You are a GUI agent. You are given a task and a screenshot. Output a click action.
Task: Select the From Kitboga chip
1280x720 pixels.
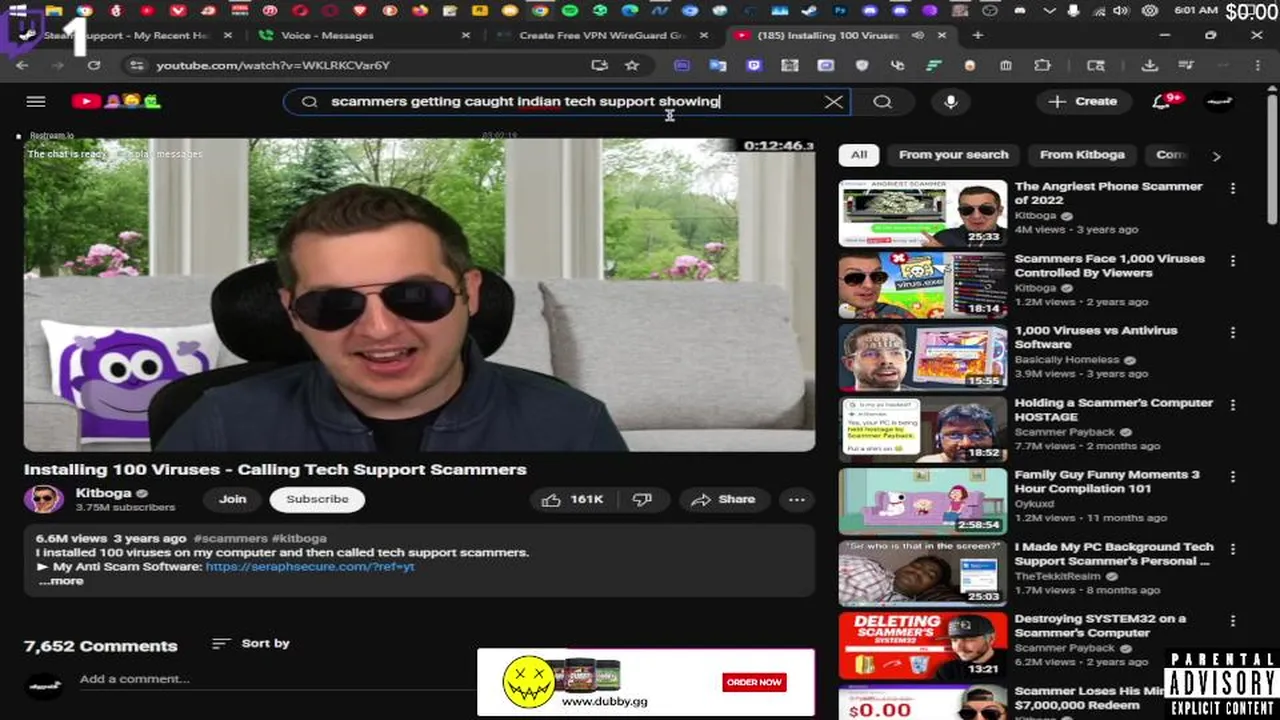pyautogui.click(x=1082, y=154)
